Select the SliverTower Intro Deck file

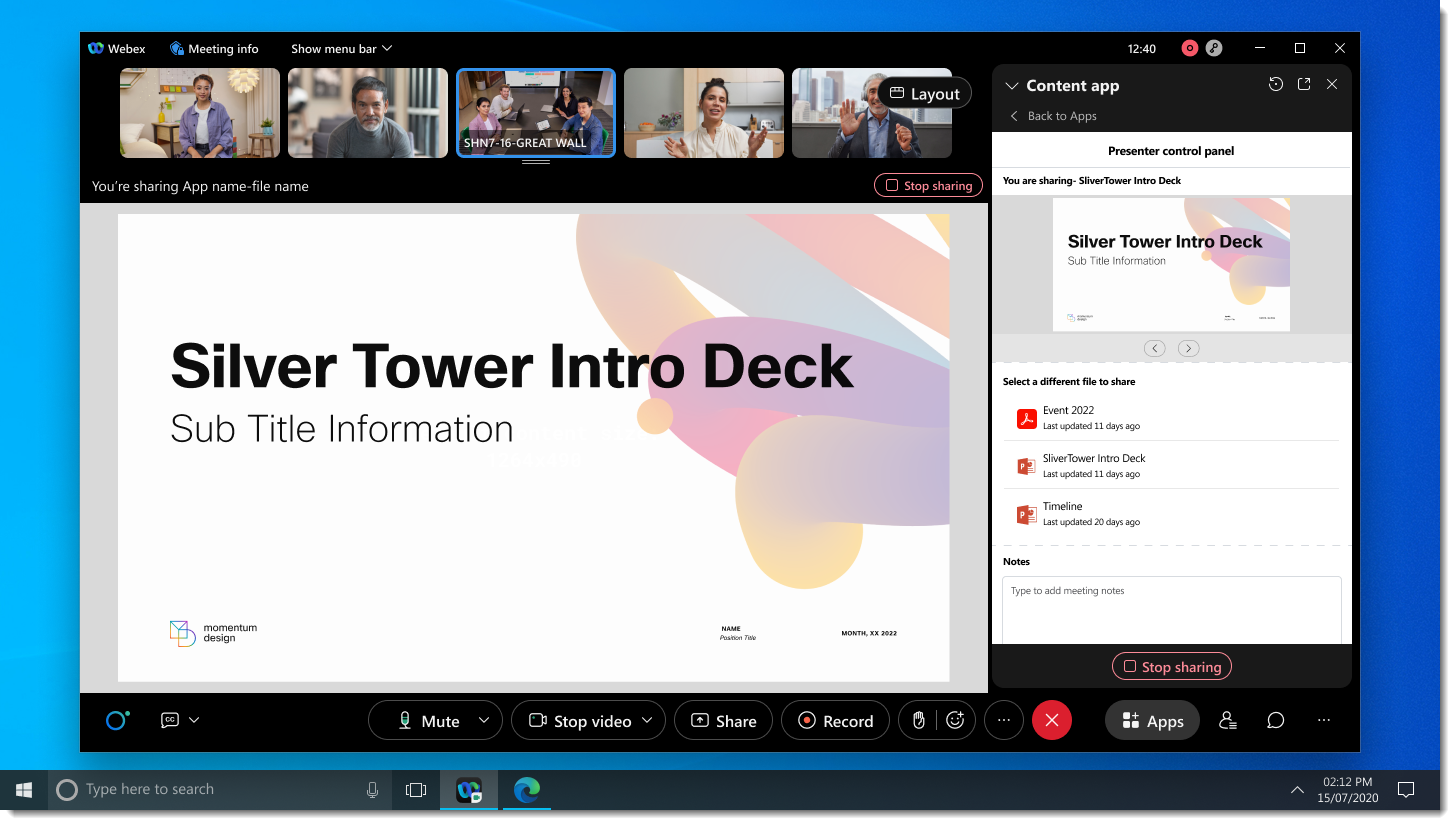pos(1171,466)
